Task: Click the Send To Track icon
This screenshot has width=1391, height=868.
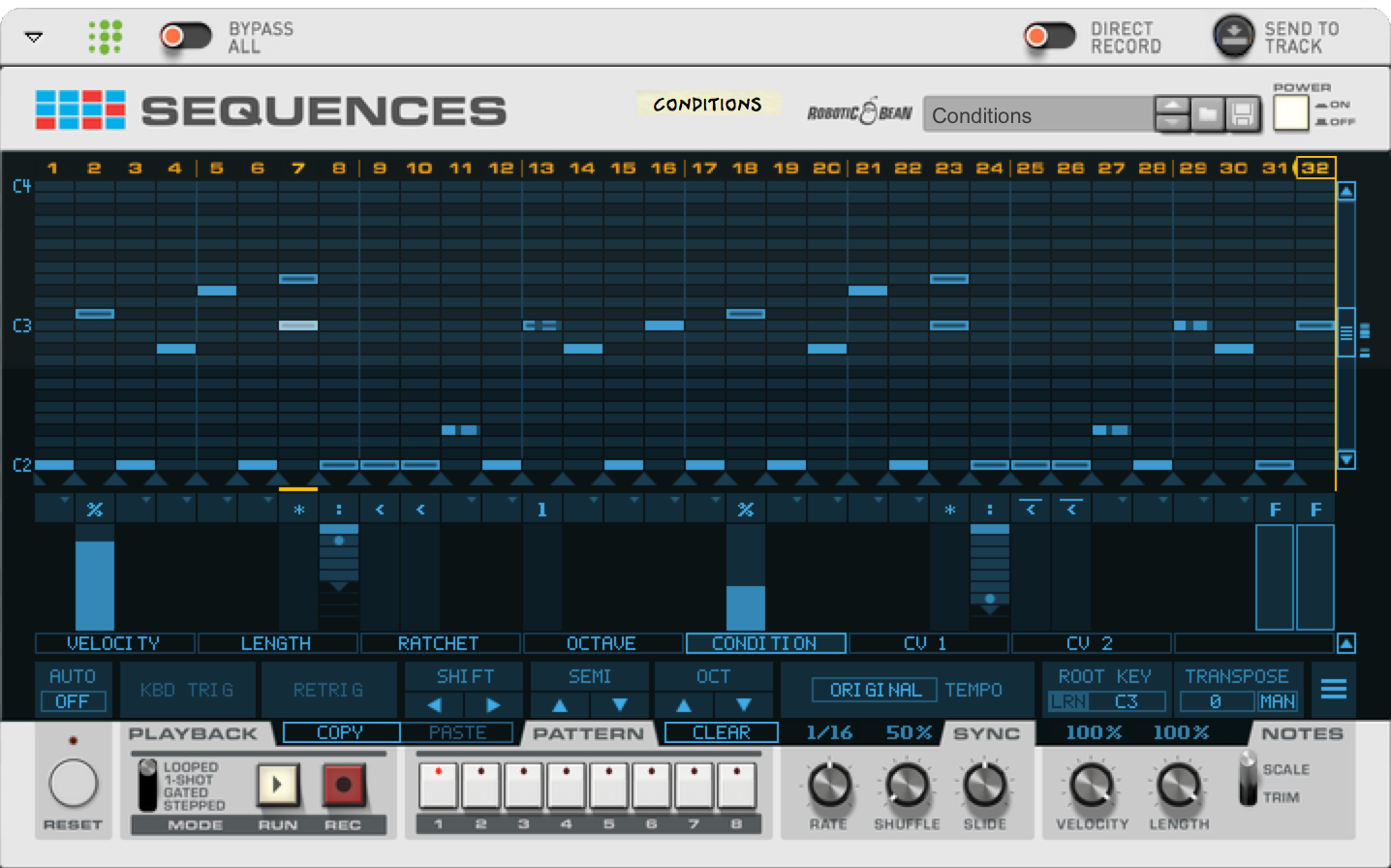Action: point(1232,37)
